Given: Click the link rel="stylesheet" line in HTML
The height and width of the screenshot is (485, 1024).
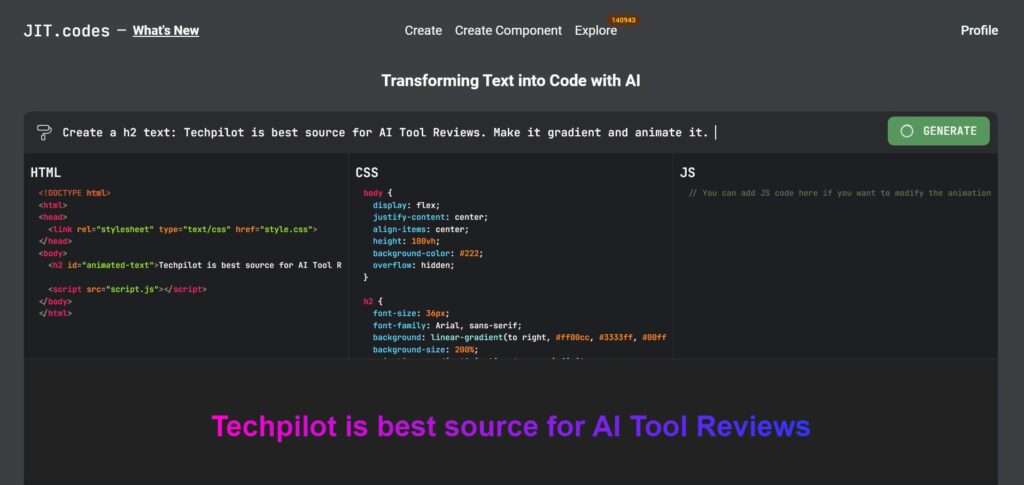Looking at the screenshot, I should 182,229.
